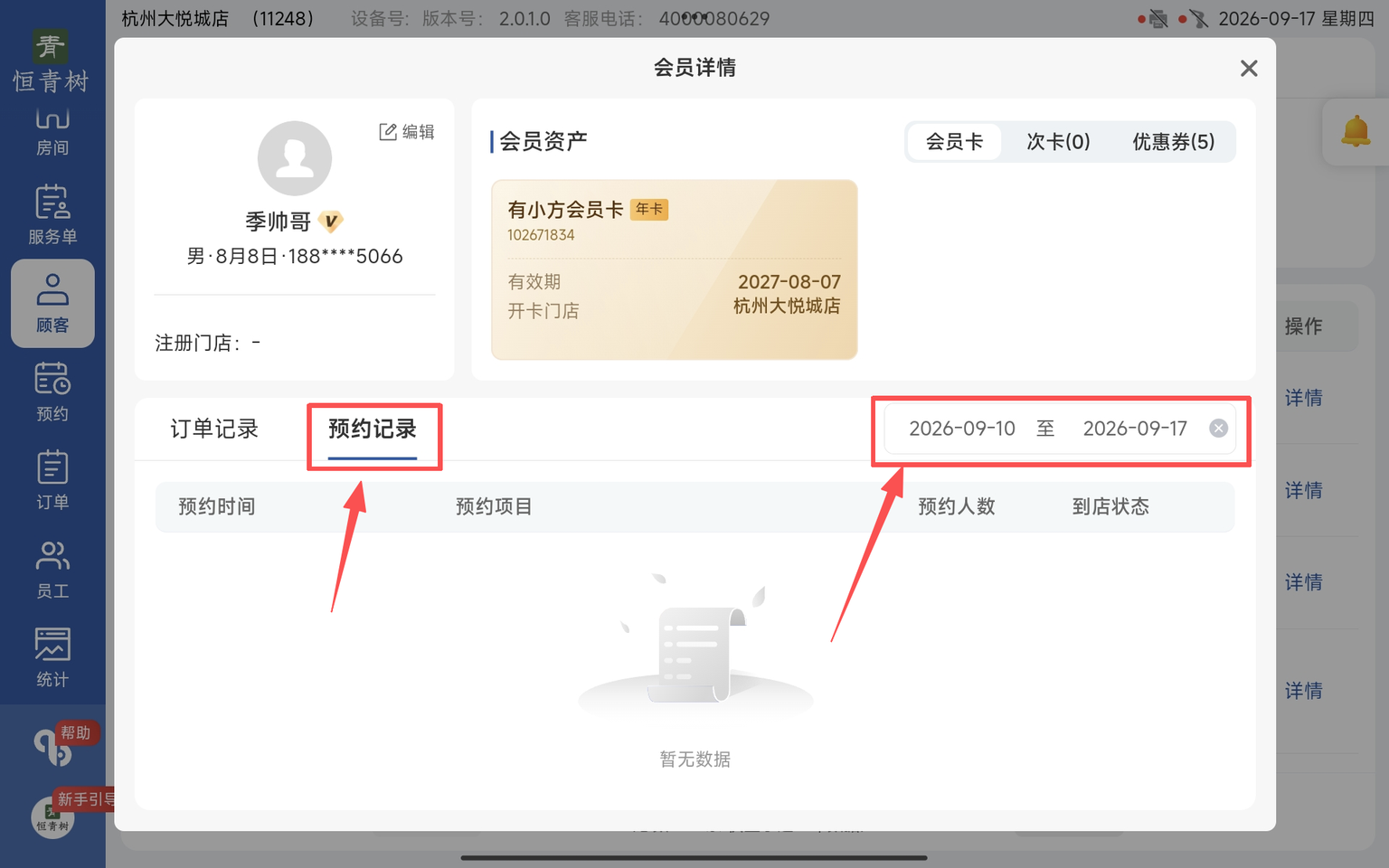Open the 统计 statistics section
The height and width of the screenshot is (868, 1389).
tap(52, 658)
